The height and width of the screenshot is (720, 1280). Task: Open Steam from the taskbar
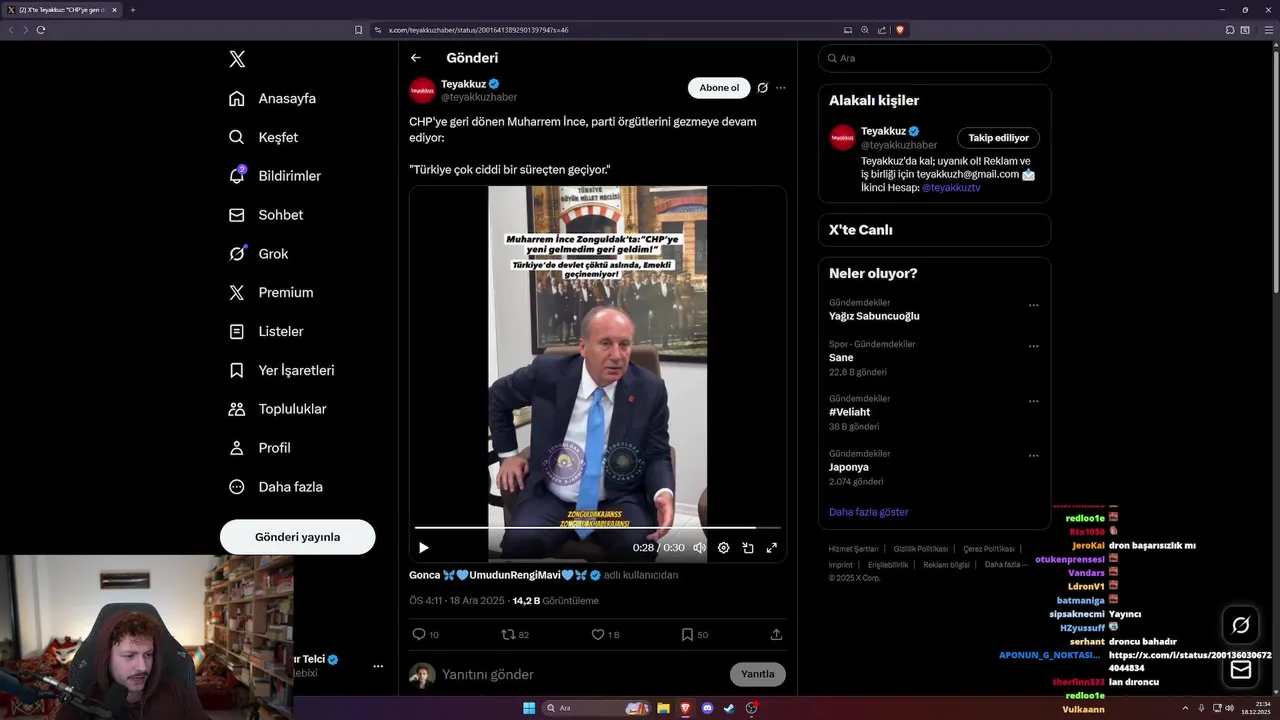coord(729,708)
